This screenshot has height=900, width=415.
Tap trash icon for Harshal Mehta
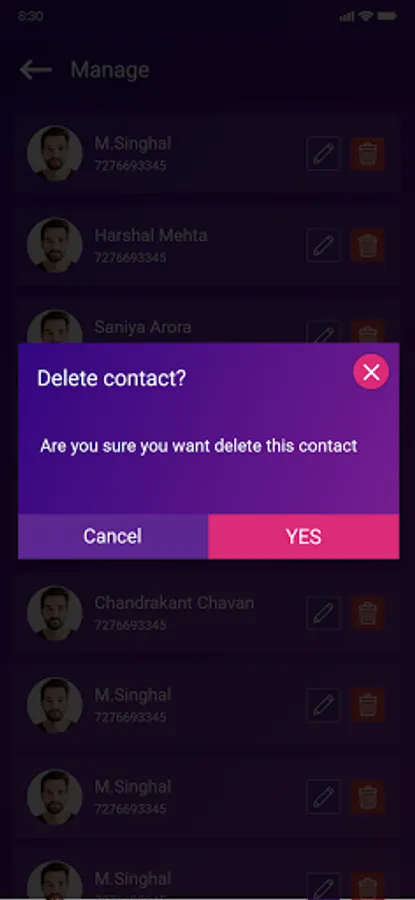coord(367,245)
